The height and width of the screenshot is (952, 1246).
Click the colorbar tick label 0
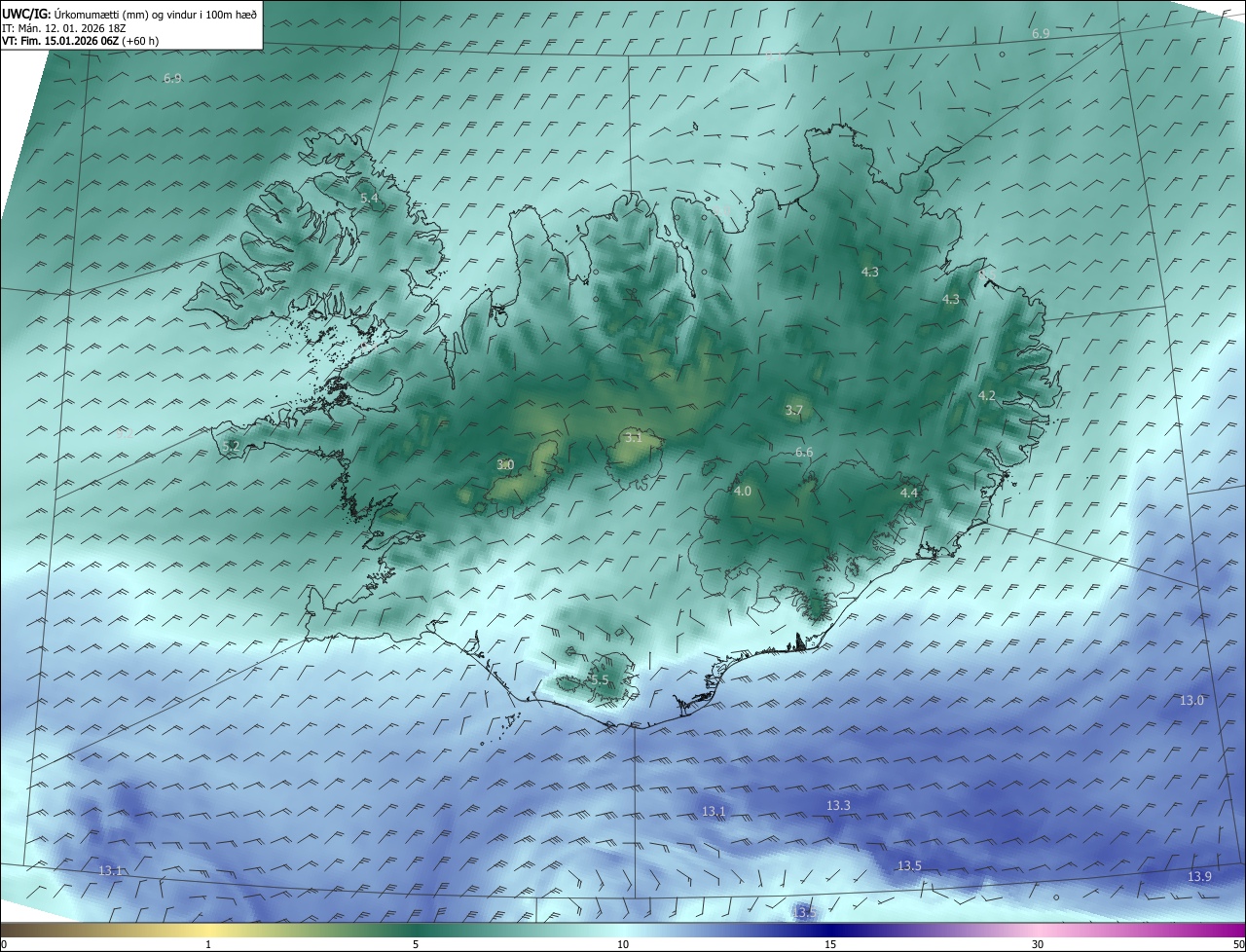(x=4, y=944)
